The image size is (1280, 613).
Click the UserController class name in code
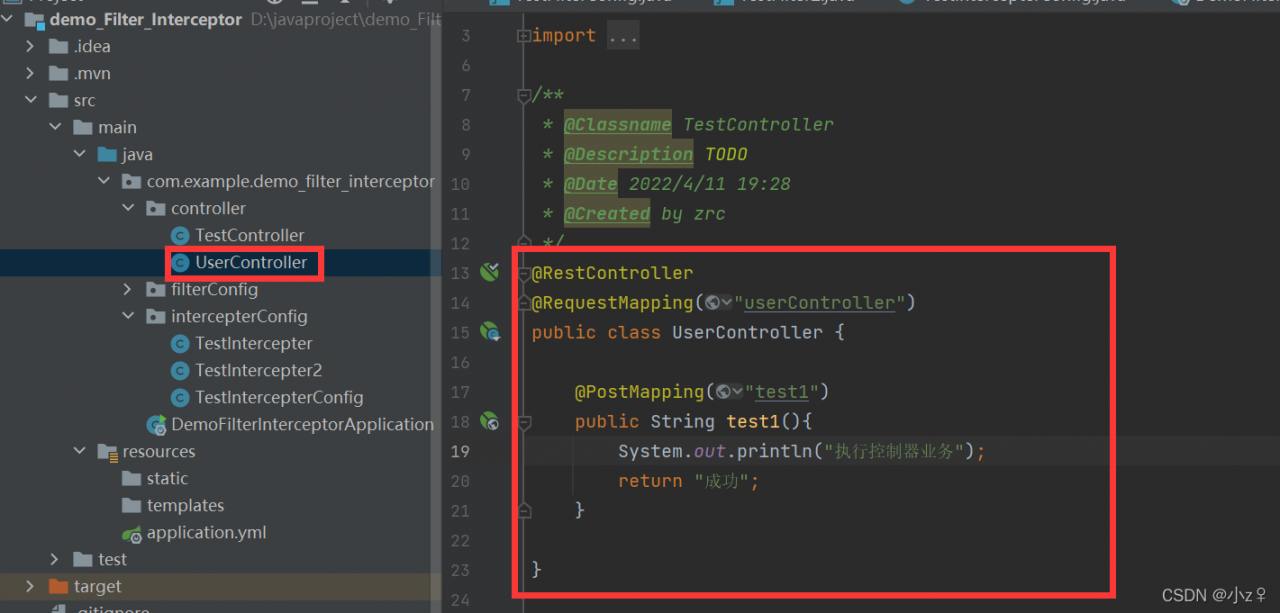pos(747,332)
